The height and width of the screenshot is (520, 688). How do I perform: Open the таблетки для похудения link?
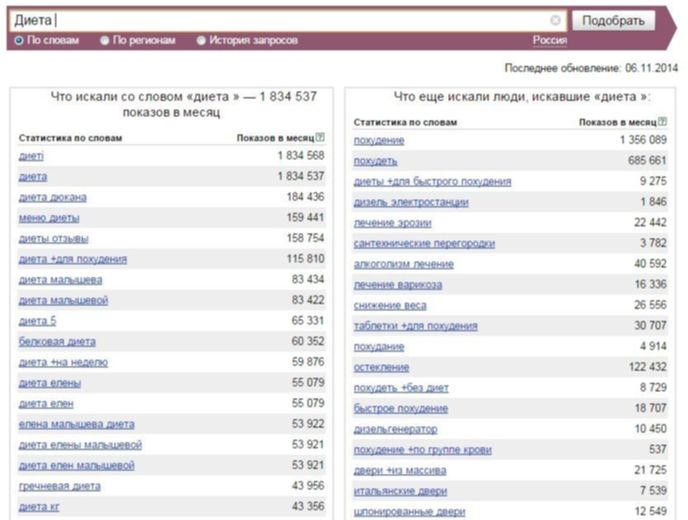pyautogui.click(x=416, y=326)
